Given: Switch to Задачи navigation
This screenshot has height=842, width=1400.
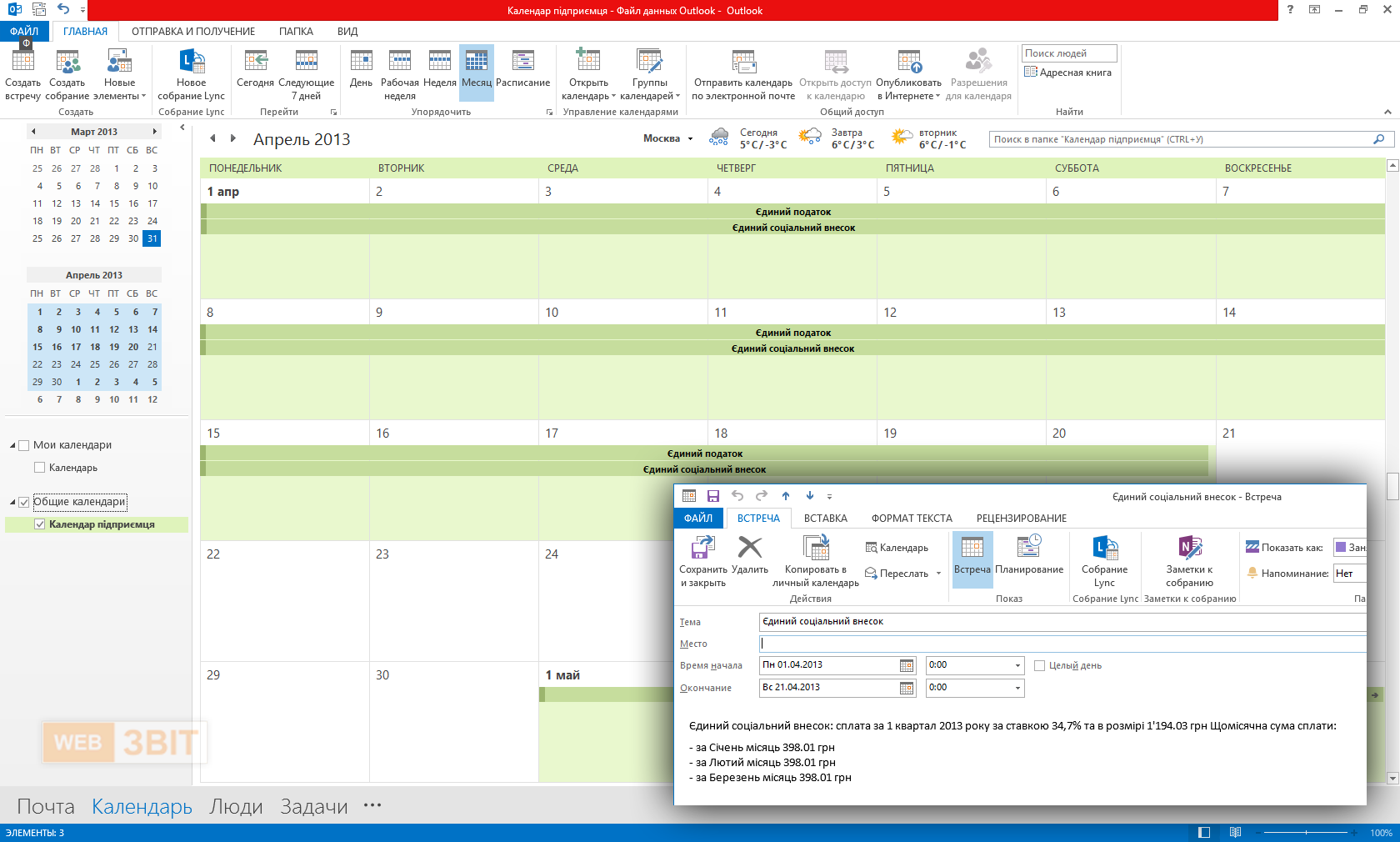Looking at the screenshot, I should click(314, 807).
